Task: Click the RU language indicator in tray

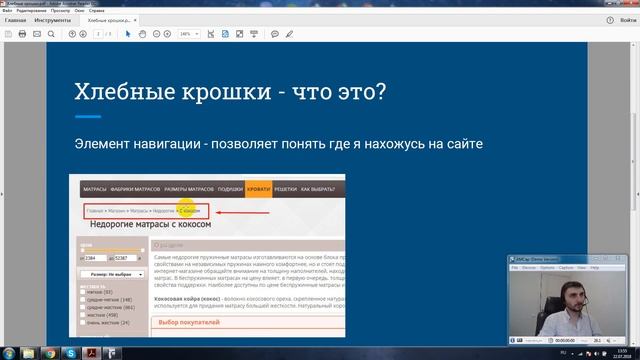Action: click(564, 353)
